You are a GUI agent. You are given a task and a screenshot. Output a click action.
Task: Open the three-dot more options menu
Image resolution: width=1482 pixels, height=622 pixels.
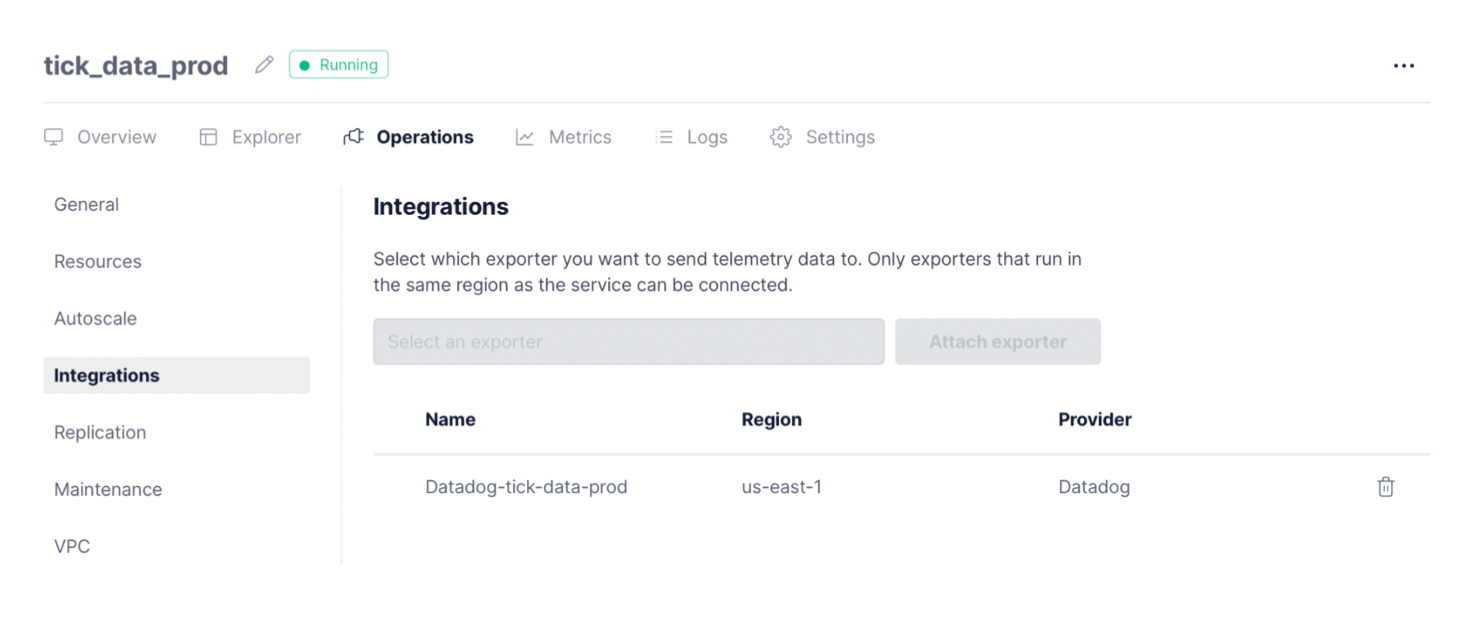pyautogui.click(x=1404, y=66)
